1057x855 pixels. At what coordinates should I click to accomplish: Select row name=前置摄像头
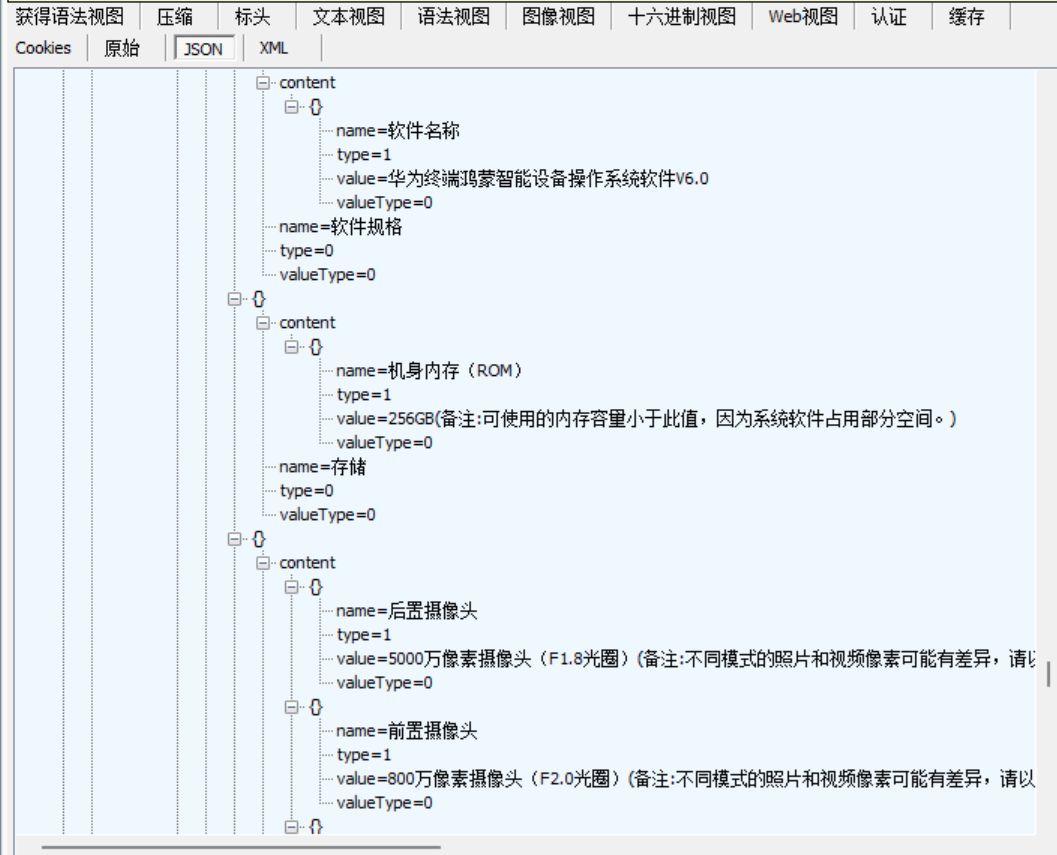pos(406,731)
